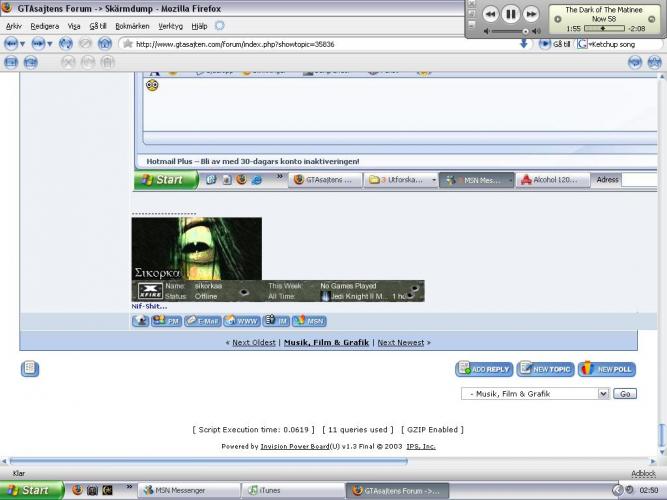Open the Verktyg menu
This screenshot has height=500, width=667.
[x=170, y=26]
